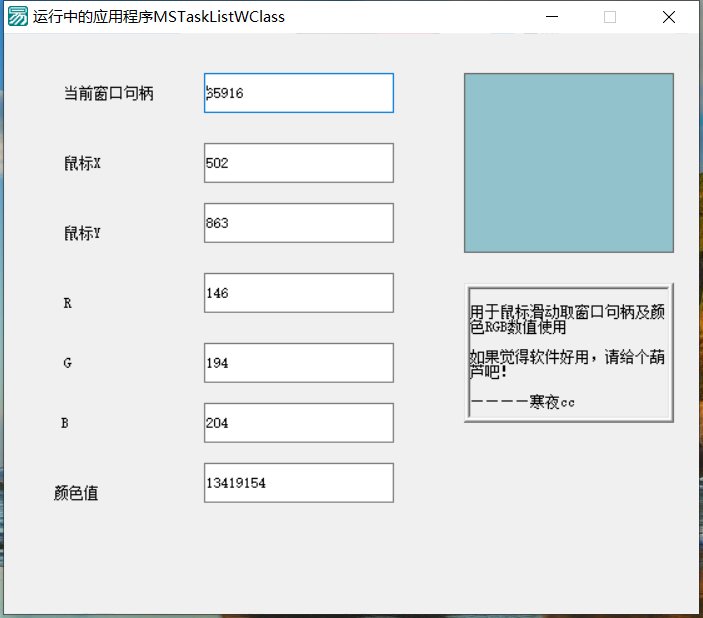Click the 鼠标Y label
This screenshot has height=618, width=703.
[x=82, y=233]
